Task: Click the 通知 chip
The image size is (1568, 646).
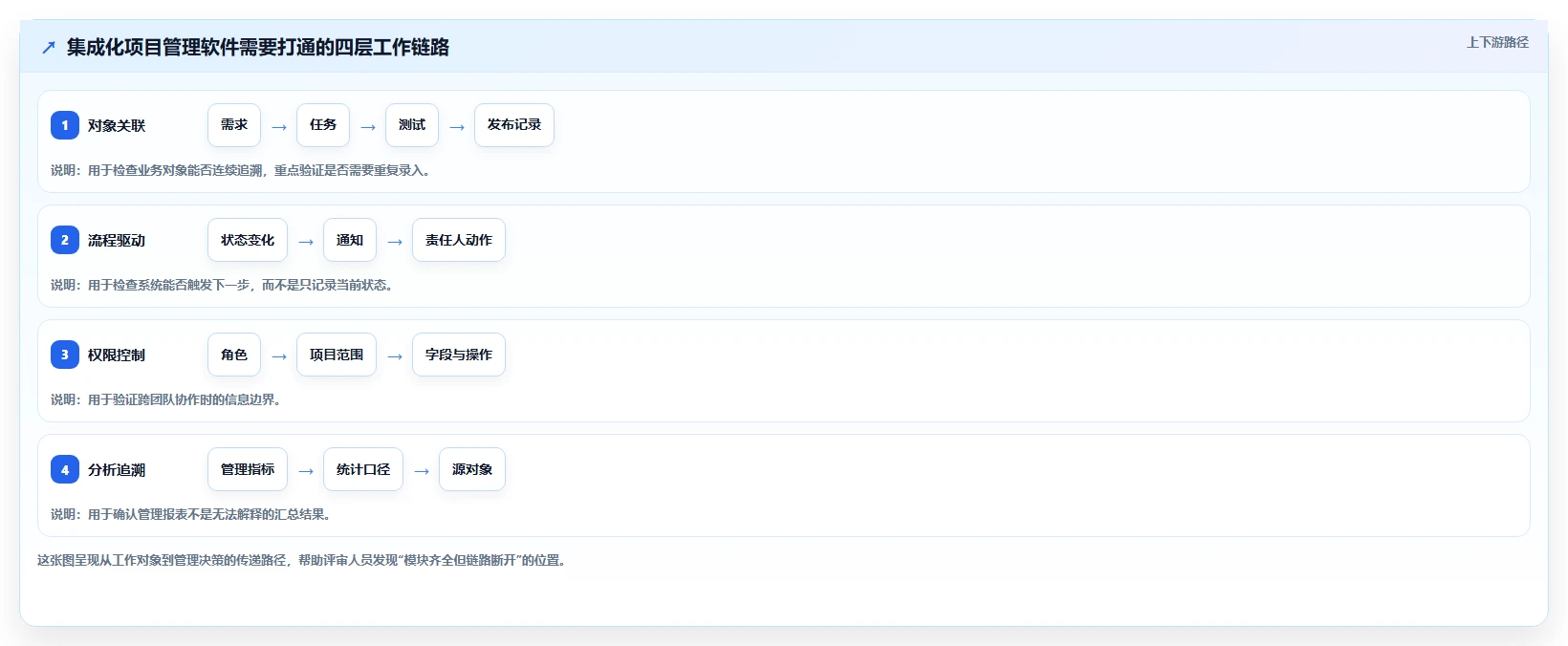Action: coord(350,240)
